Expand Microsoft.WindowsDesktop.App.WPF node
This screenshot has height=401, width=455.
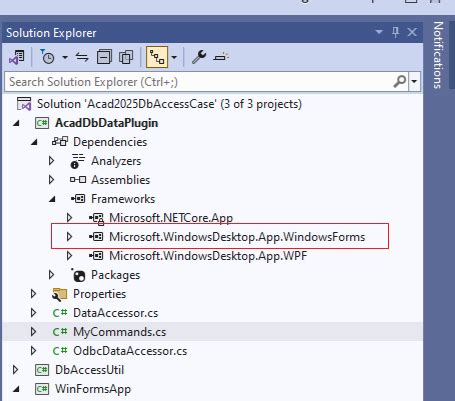(x=69, y=256)
